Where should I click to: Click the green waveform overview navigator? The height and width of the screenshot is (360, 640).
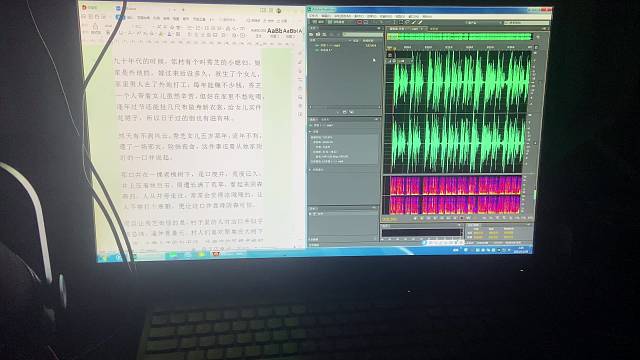(460, 36)
